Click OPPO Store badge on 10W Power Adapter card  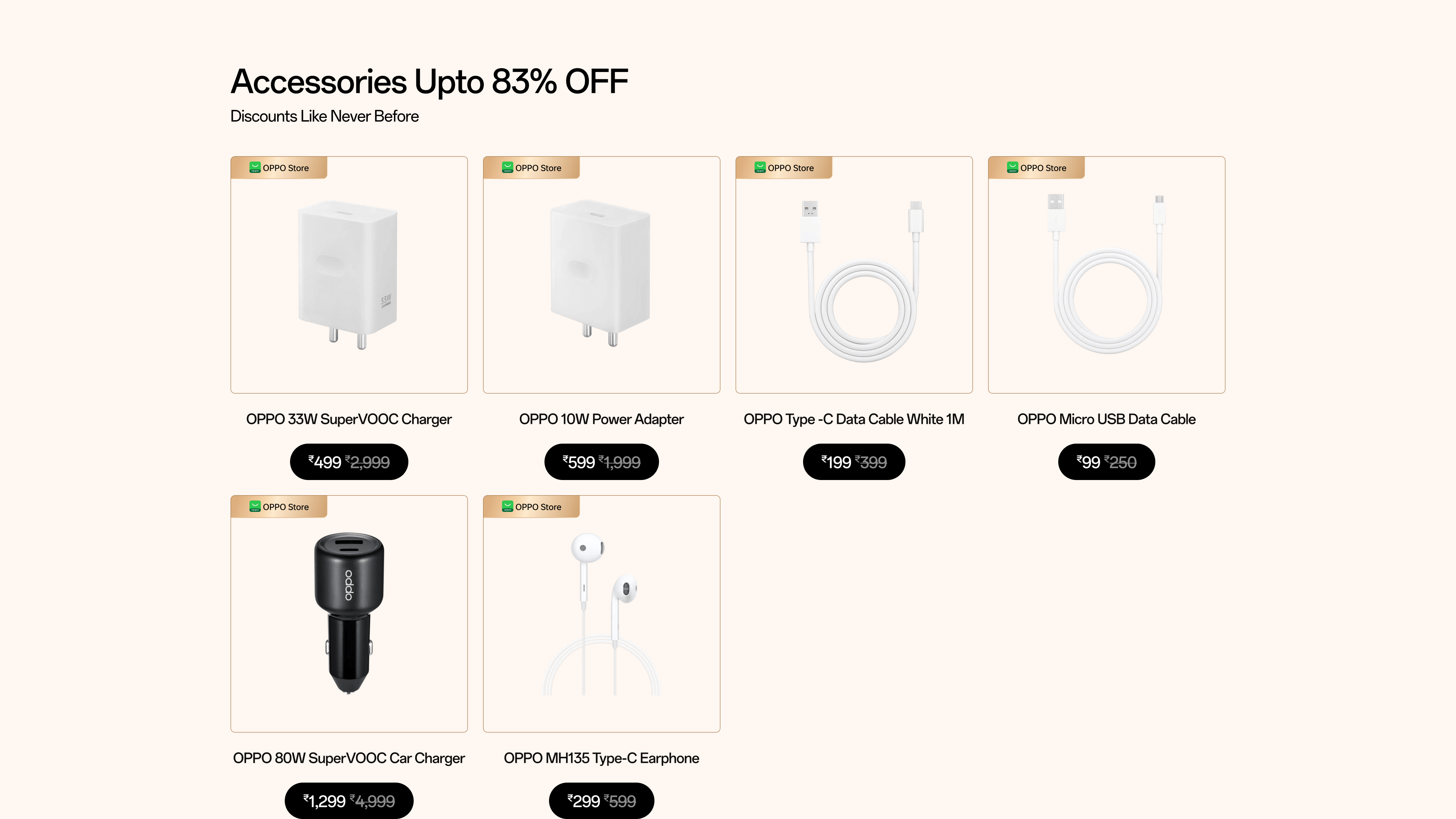(x=532, y=168)
